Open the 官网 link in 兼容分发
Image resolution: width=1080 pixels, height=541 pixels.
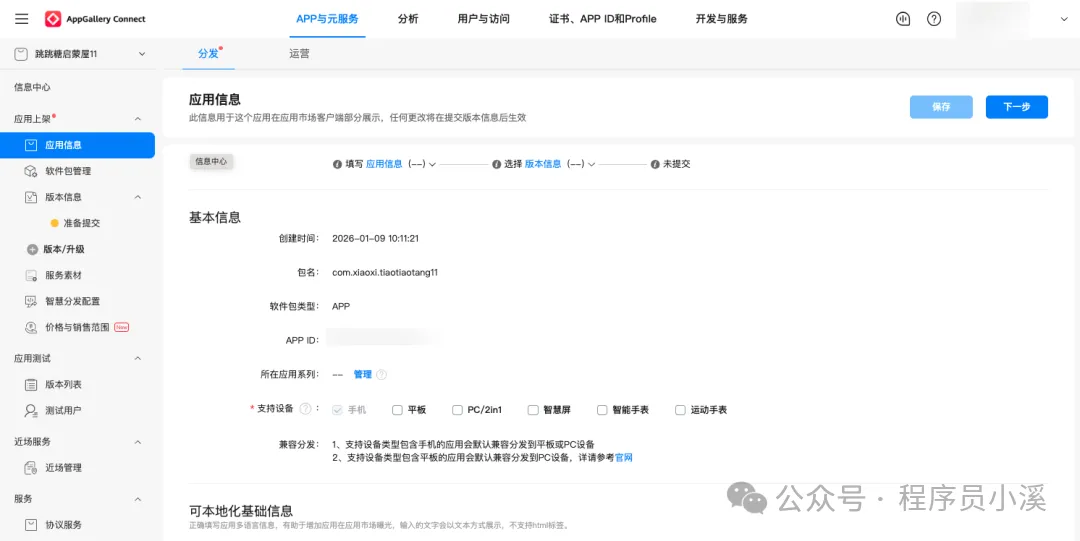tap(623, 457)
